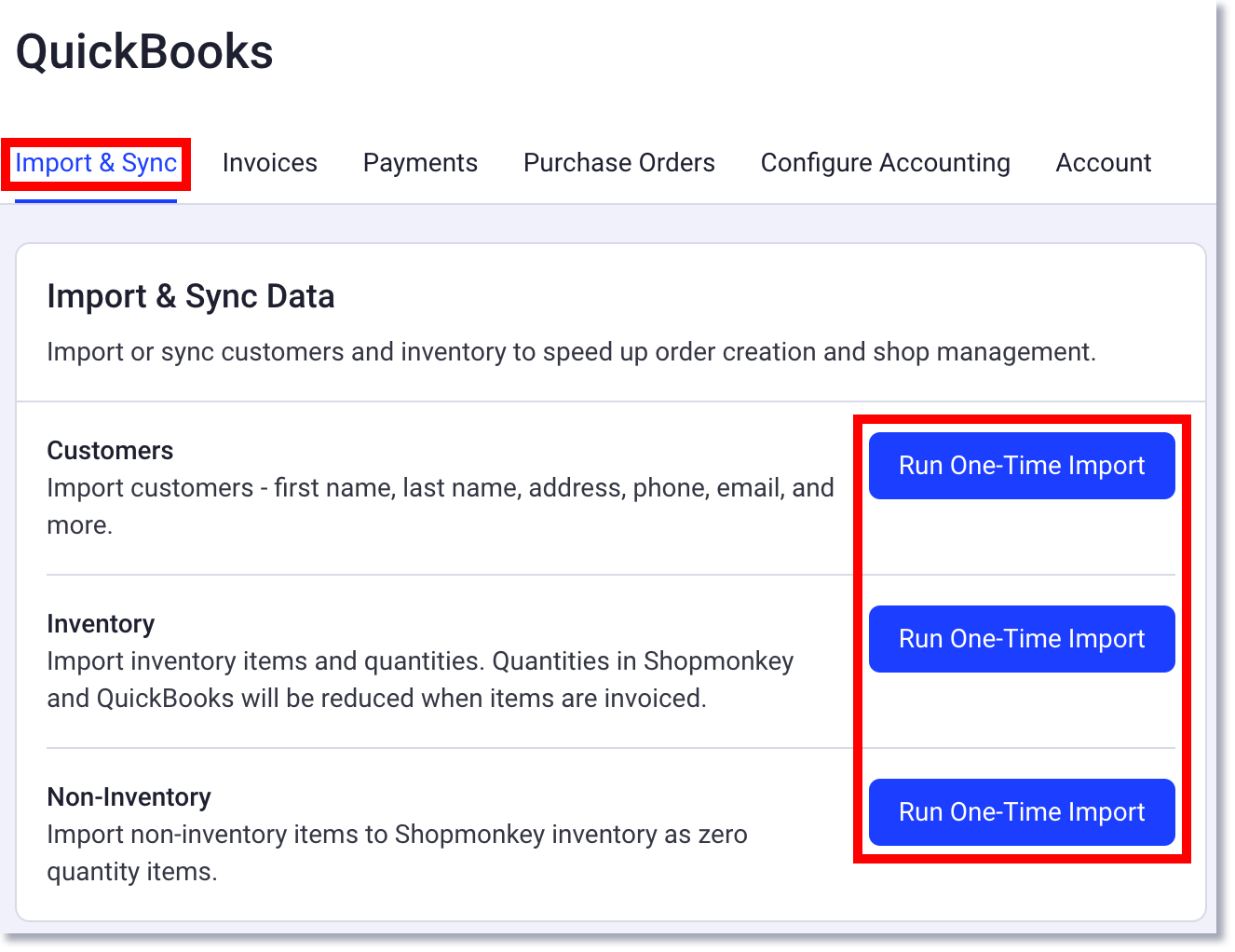The height and width of the screenshot is (952, 1235).
Task: Run one-time import for Inventory
Action: (x=1021, y=638)
